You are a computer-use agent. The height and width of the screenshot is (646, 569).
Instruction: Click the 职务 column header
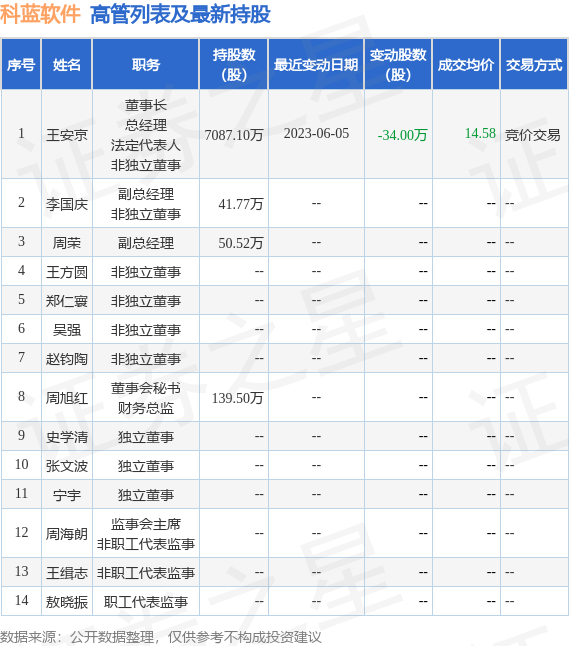point(146,65)
